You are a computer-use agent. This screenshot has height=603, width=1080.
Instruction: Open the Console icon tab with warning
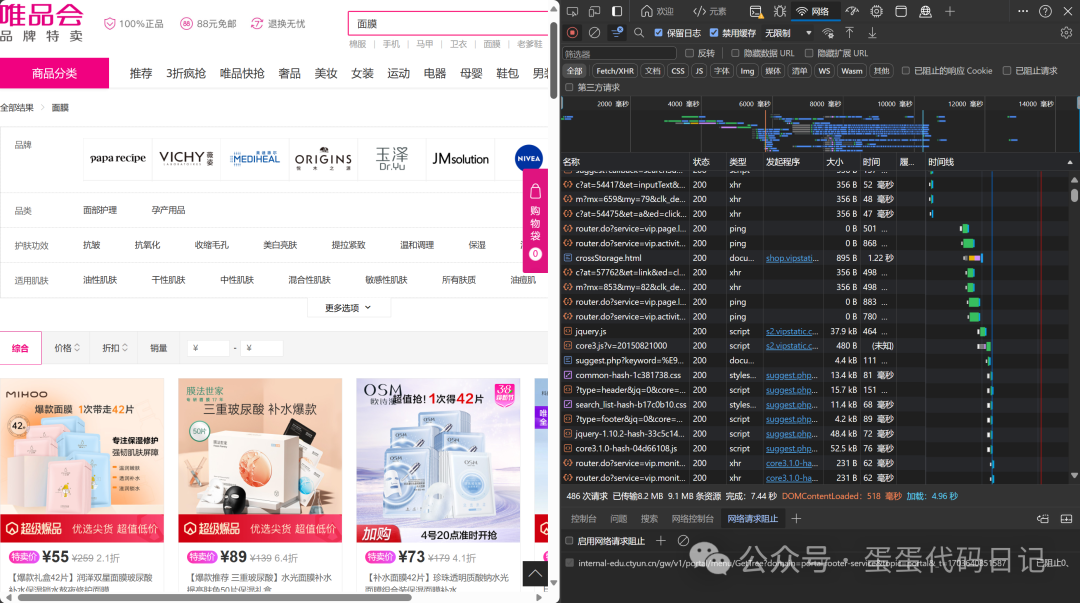coord(756,11)
